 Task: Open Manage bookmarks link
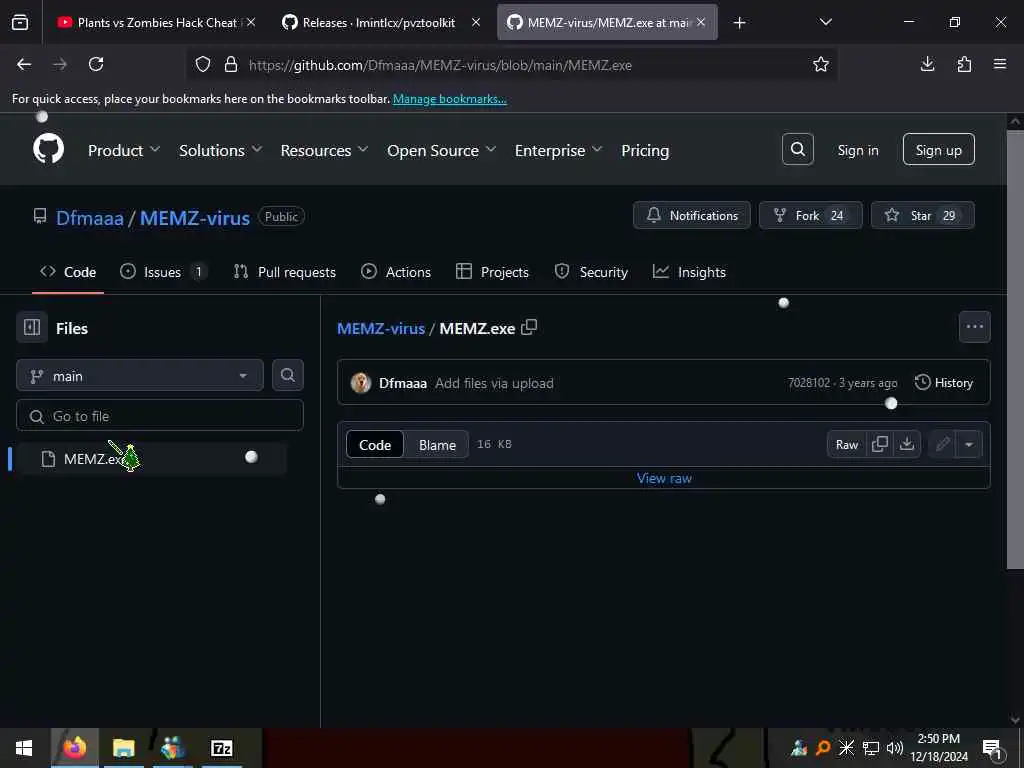tap(449, 99)
